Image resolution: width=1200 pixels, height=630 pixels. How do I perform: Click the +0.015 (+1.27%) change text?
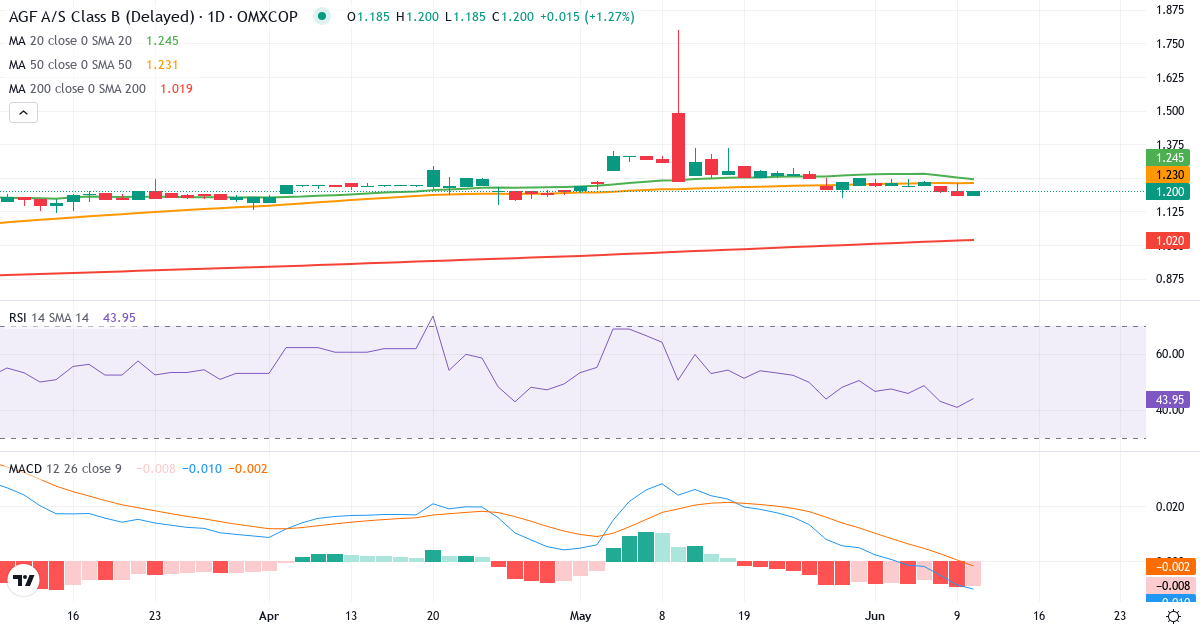[x=586, y=17]
